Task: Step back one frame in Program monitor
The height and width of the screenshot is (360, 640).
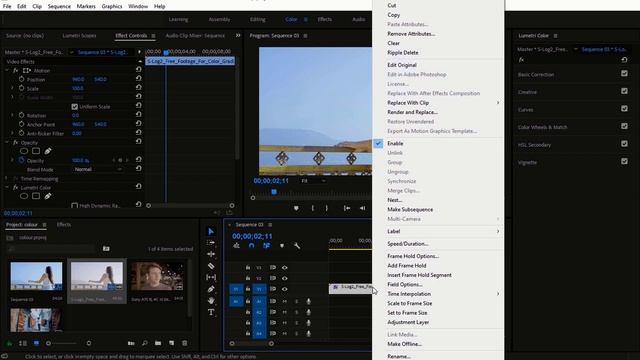Action: (x=362, y=208)
